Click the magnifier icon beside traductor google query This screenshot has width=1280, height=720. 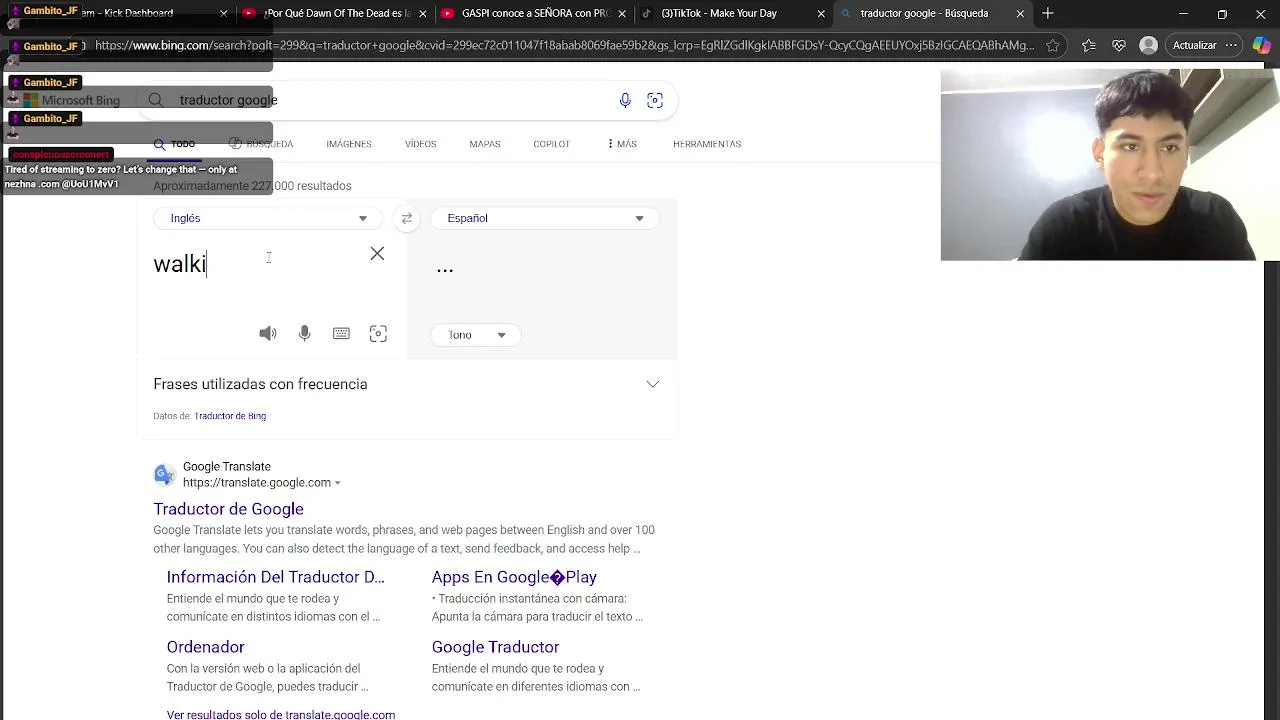tap(156, 100)
